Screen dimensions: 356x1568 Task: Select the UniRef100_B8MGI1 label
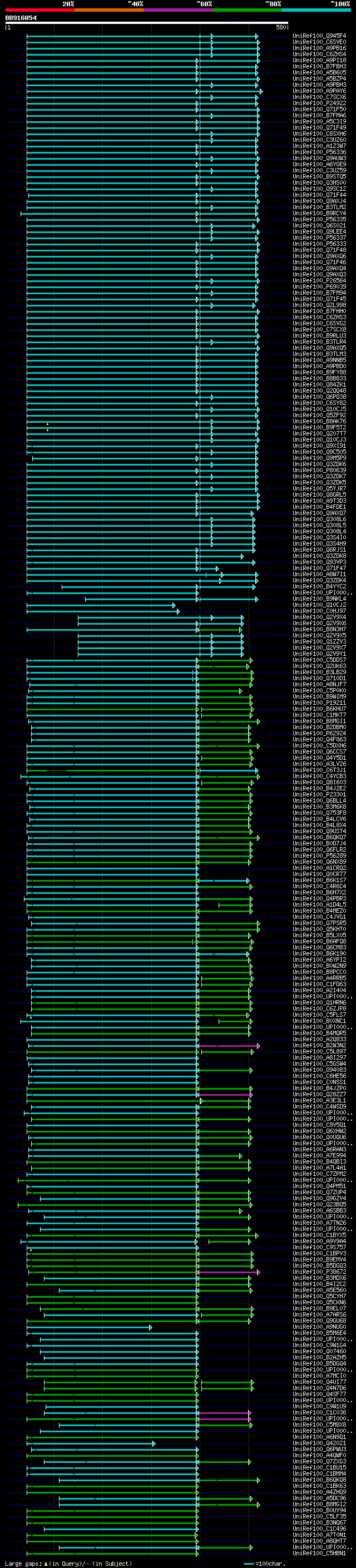point(319,721)
